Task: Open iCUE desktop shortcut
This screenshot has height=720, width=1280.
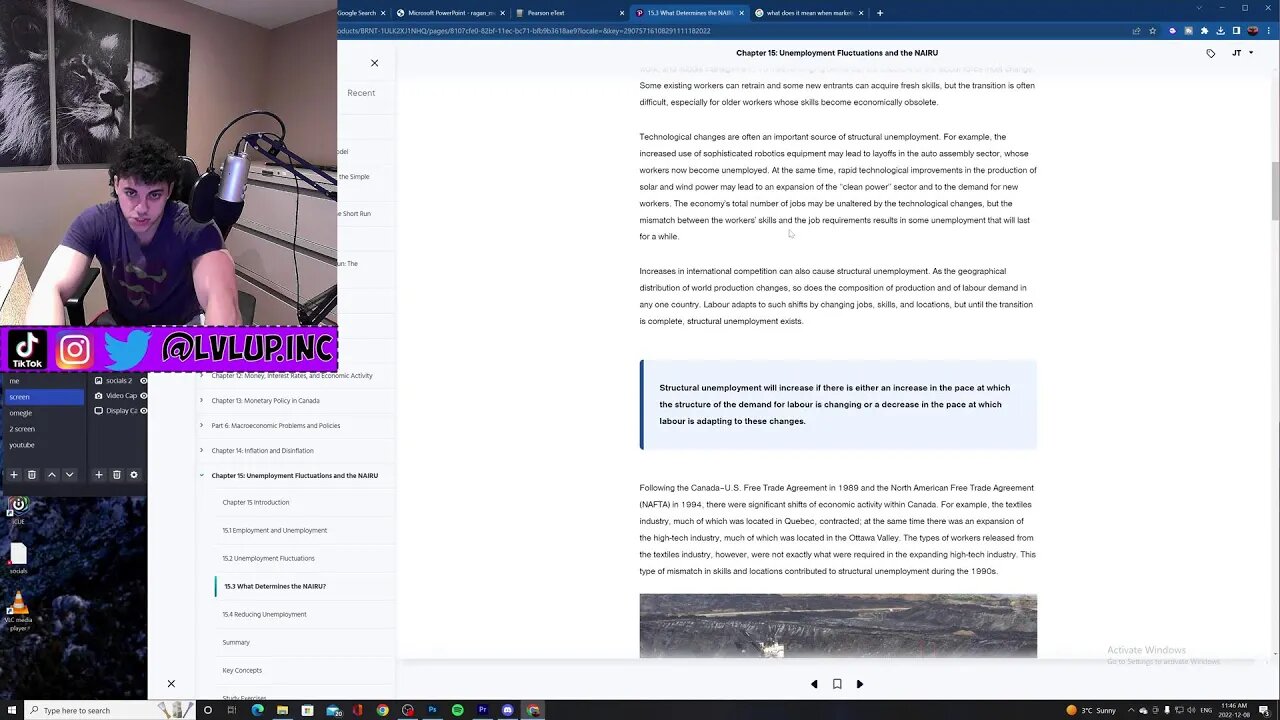Action: (x=18, y=510)
